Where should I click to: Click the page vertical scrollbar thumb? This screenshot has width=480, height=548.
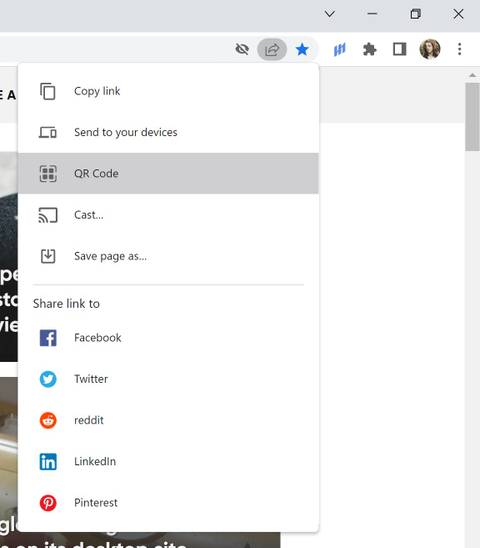[472, 117]
